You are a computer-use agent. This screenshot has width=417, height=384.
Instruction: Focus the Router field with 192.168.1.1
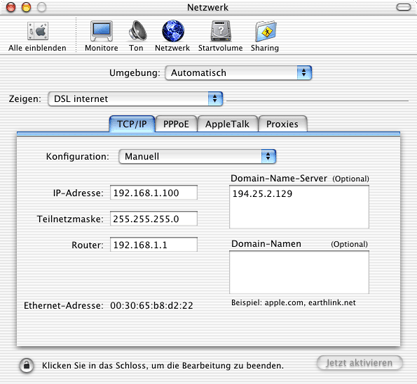[154, 245]
